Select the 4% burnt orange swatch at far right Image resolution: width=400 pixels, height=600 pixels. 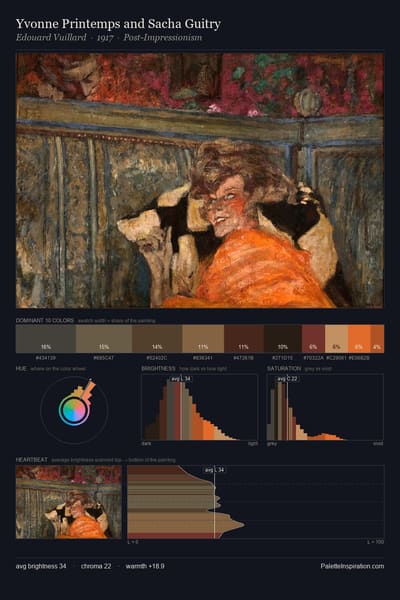tap(377, 339)
